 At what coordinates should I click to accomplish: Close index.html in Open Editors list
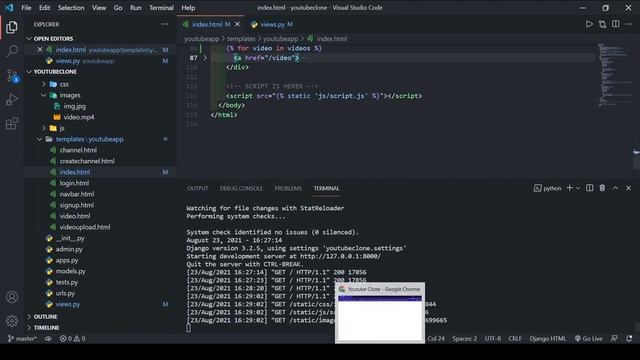[x=40, y=49]
